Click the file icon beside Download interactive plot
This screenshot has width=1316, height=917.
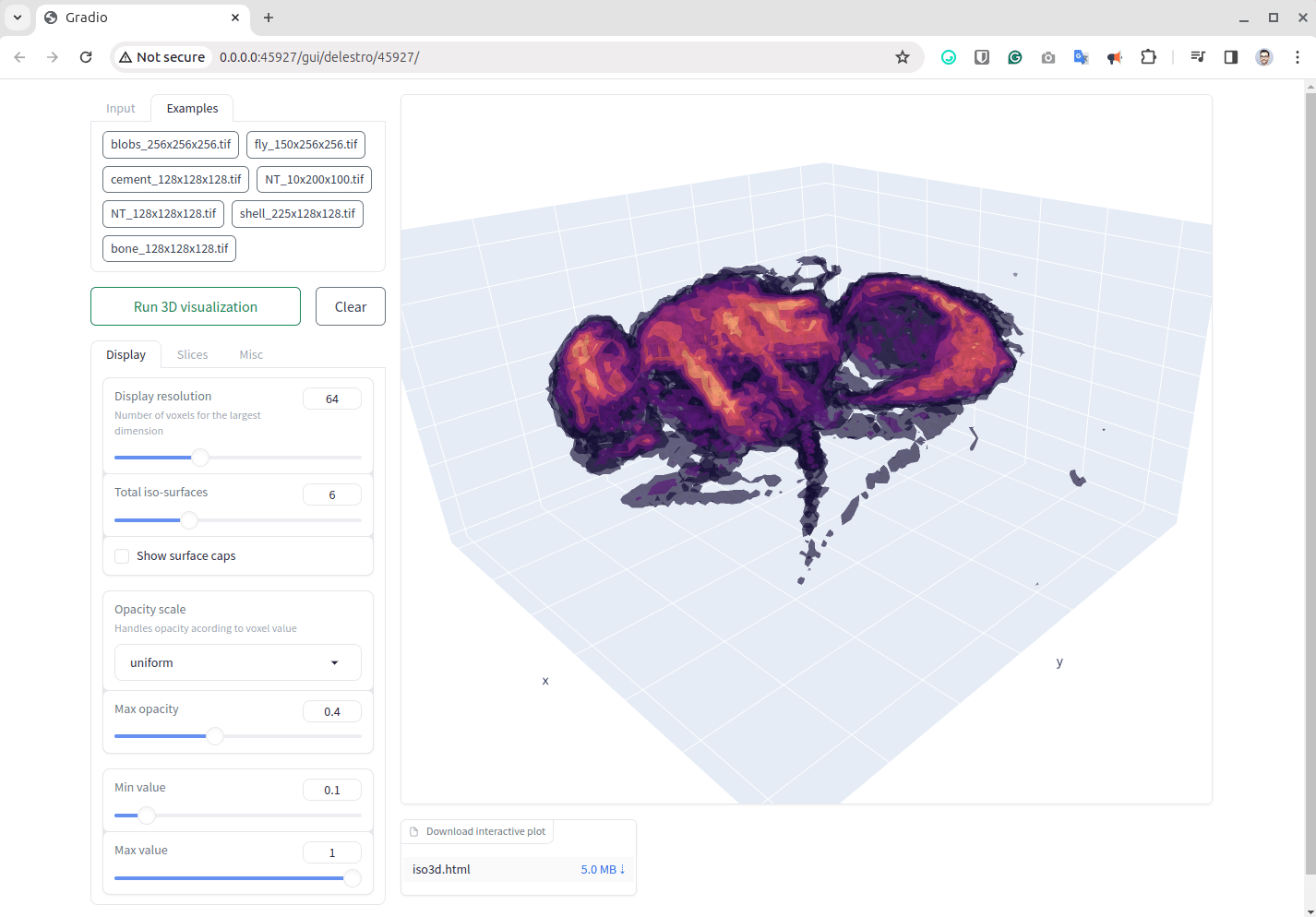[414, 831]
